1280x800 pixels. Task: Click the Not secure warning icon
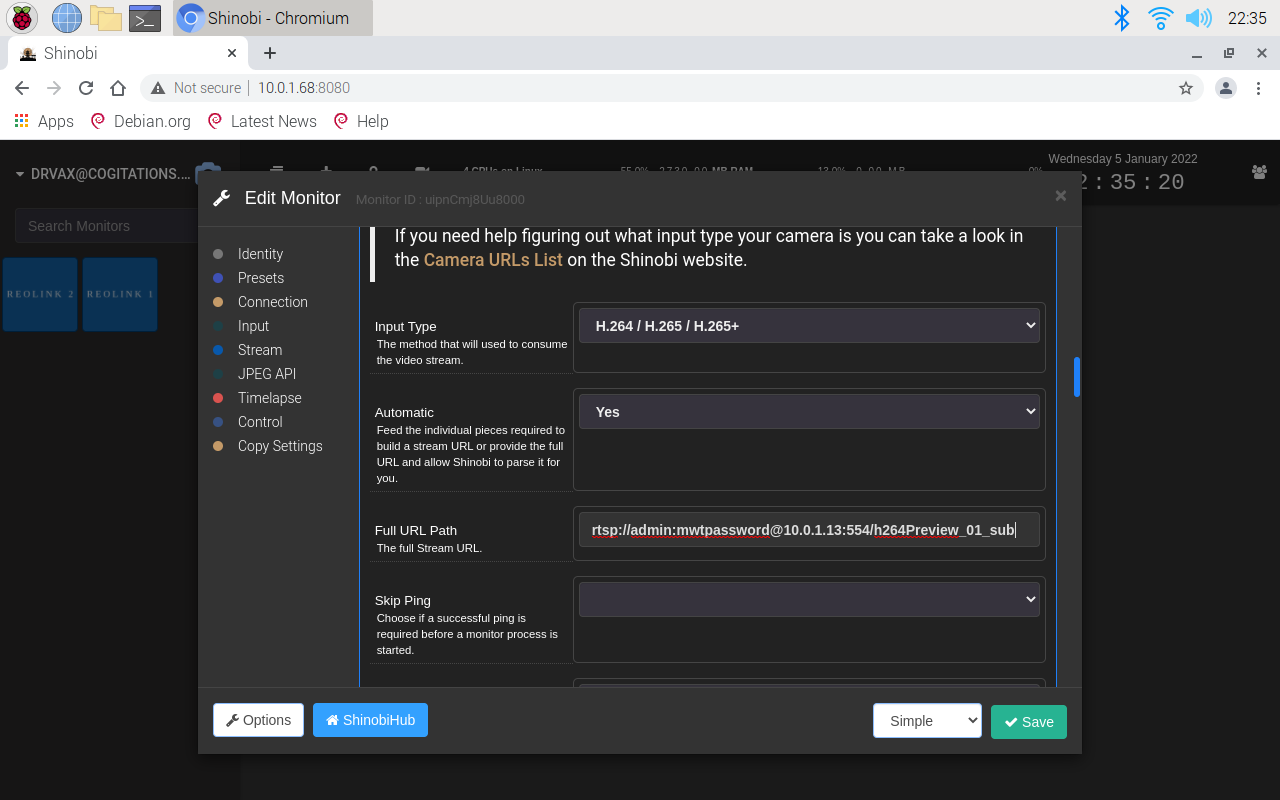coord(157,88)
